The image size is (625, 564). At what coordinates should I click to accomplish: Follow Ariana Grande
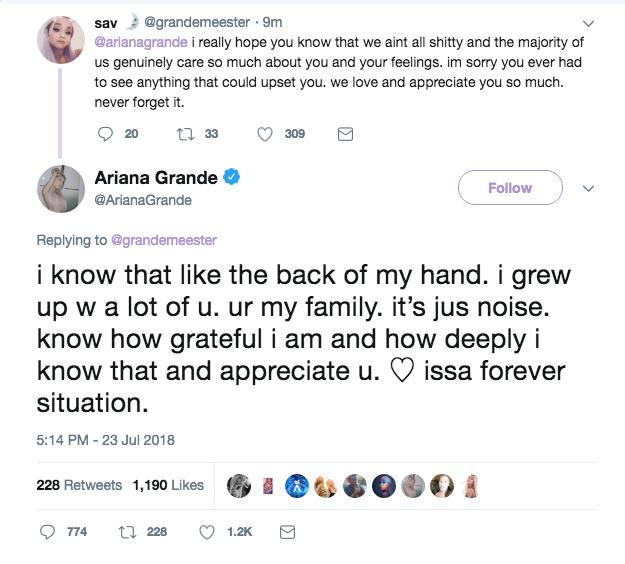(x=509, y=188)
